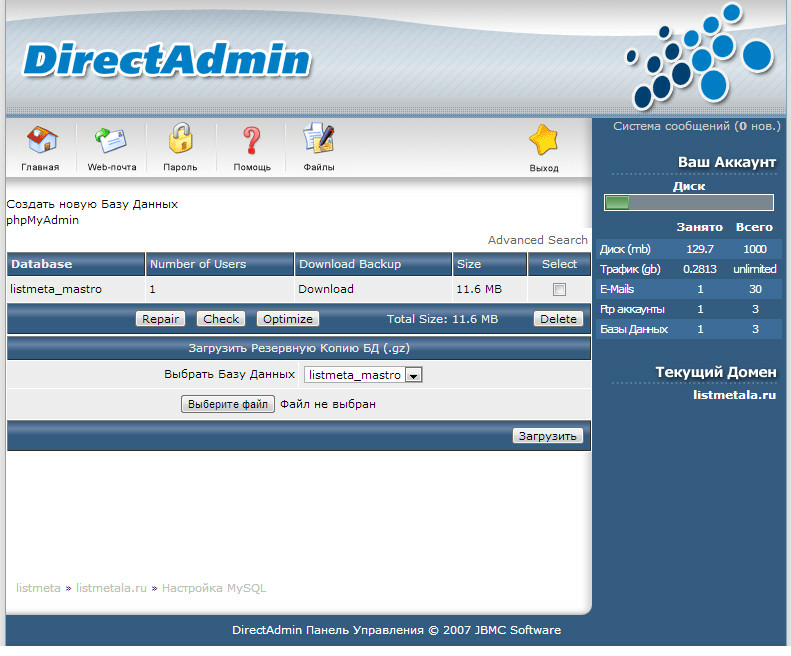The image size is (791, 656).
Task: Click the Диск (mb) row label
Action: [625, 249]
